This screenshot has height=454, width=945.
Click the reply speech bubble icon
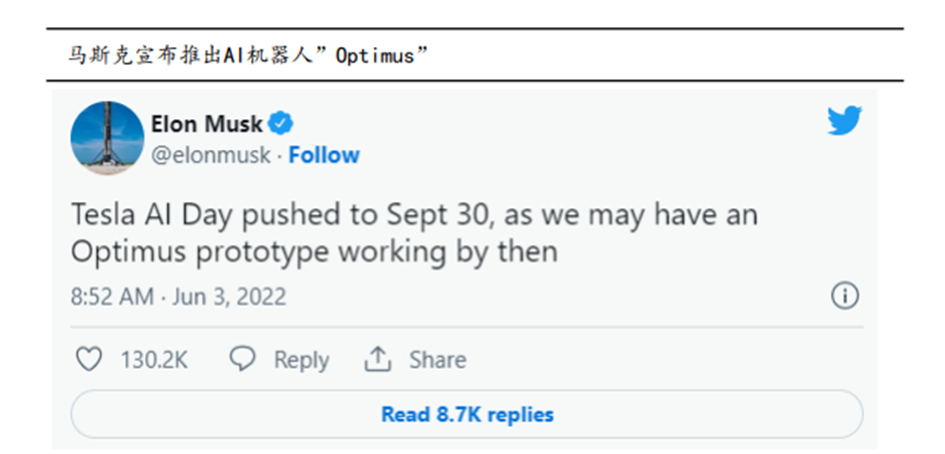(242, 359)
